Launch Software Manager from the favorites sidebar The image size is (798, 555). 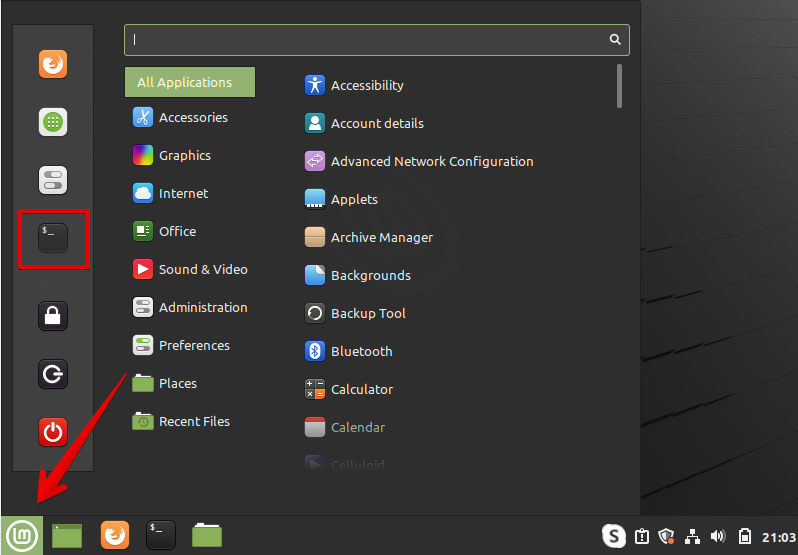tap(53, 123)
